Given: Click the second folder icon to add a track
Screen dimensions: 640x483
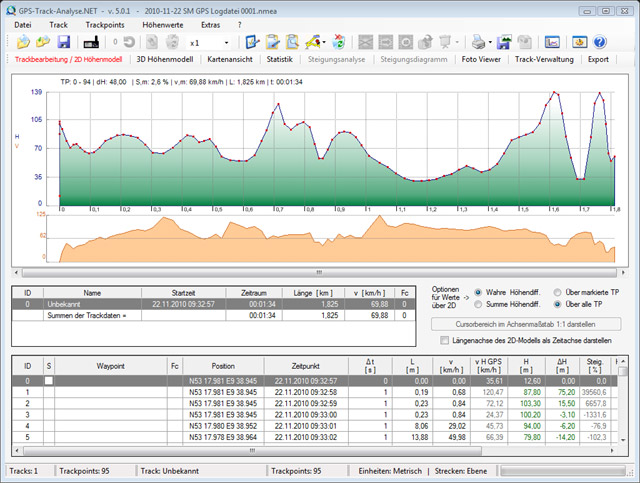Looking at the screenshot, I should [43, 42].
